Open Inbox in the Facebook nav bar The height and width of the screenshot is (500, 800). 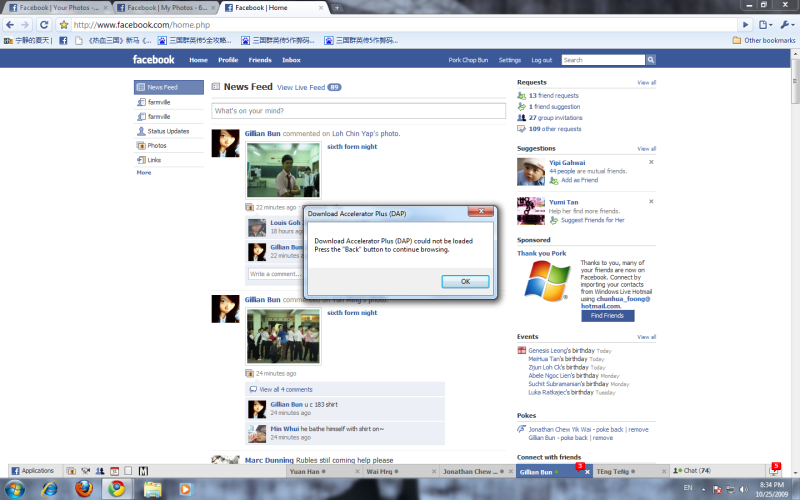pyautogui.click(x=291, y=60)
